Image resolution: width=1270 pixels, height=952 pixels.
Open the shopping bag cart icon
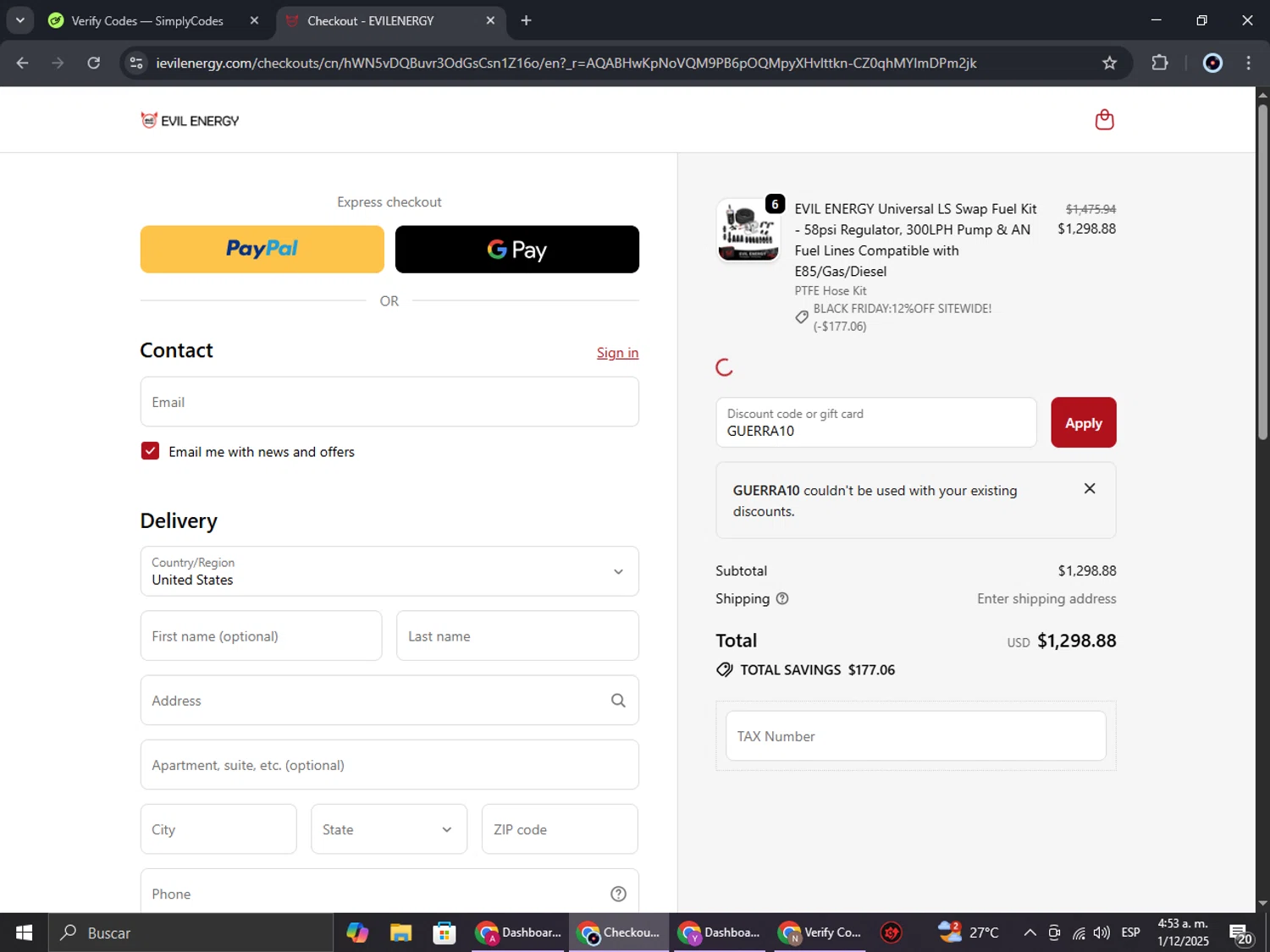coord(1104,119)
